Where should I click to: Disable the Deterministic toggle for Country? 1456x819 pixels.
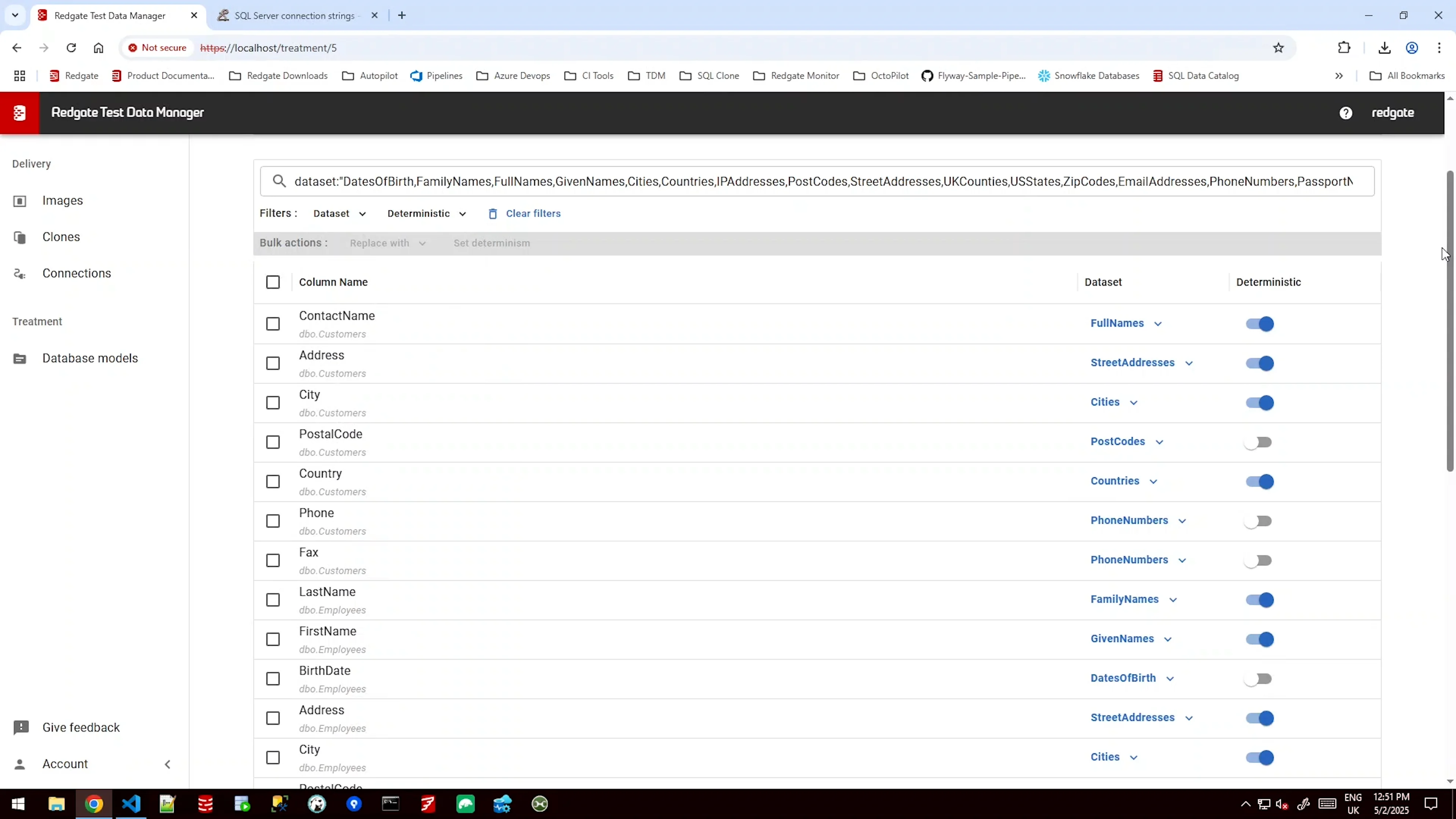pos(1260,482)
